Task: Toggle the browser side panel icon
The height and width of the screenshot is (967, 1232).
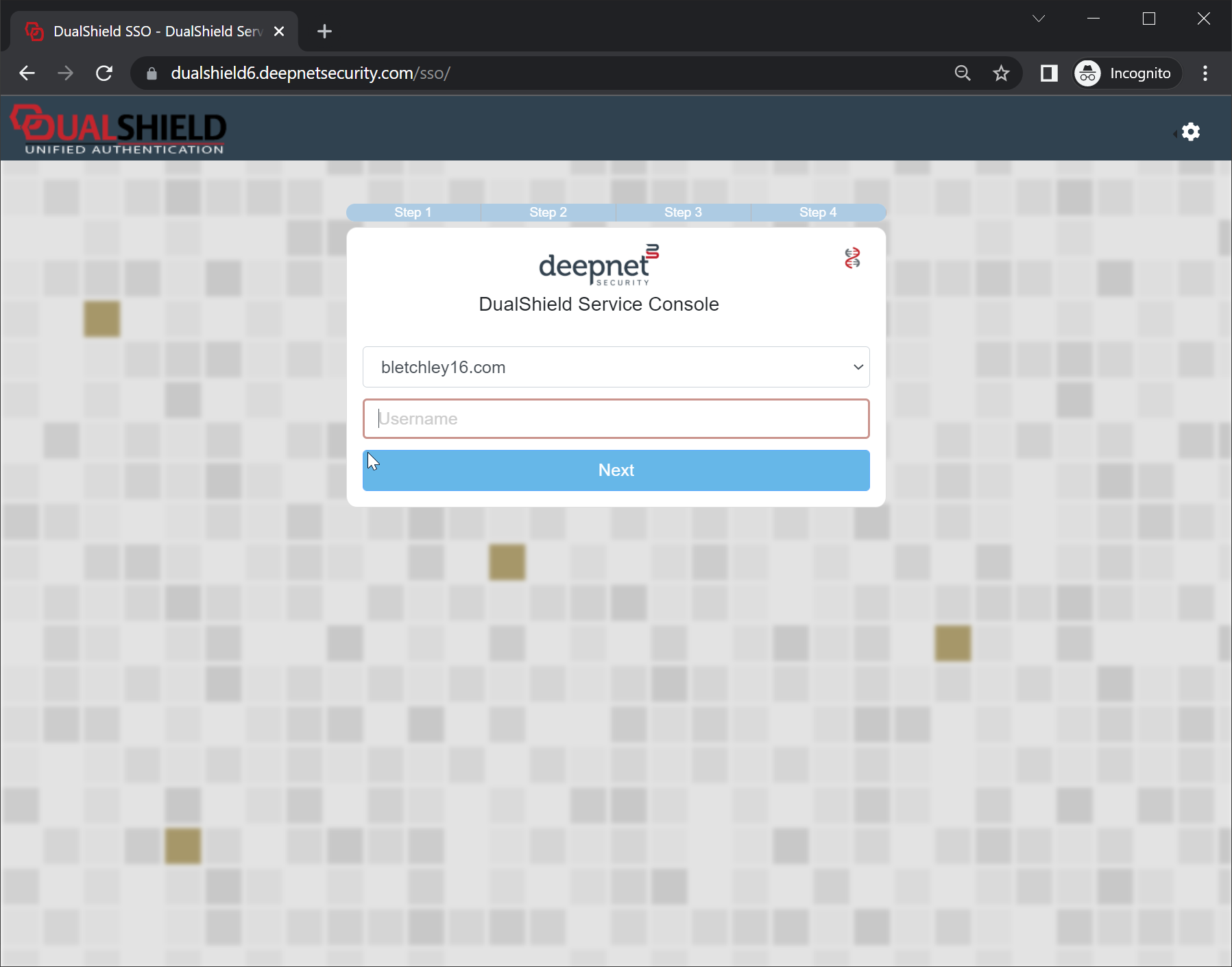Action: [1048, 73]
